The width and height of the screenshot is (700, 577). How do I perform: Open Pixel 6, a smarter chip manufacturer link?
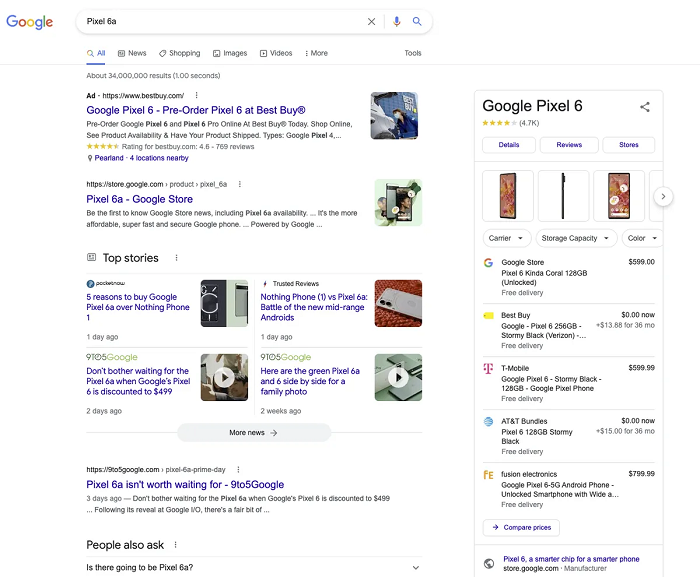(x=571, y=559)
